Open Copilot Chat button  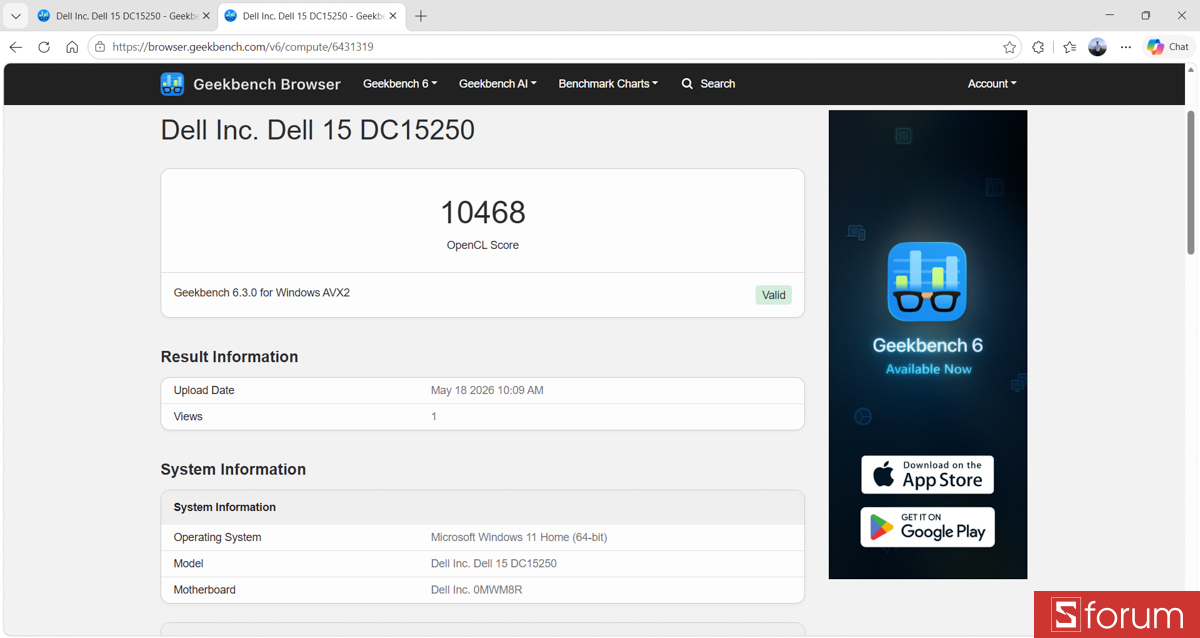pyautogui.click(x=1168, y=47)
